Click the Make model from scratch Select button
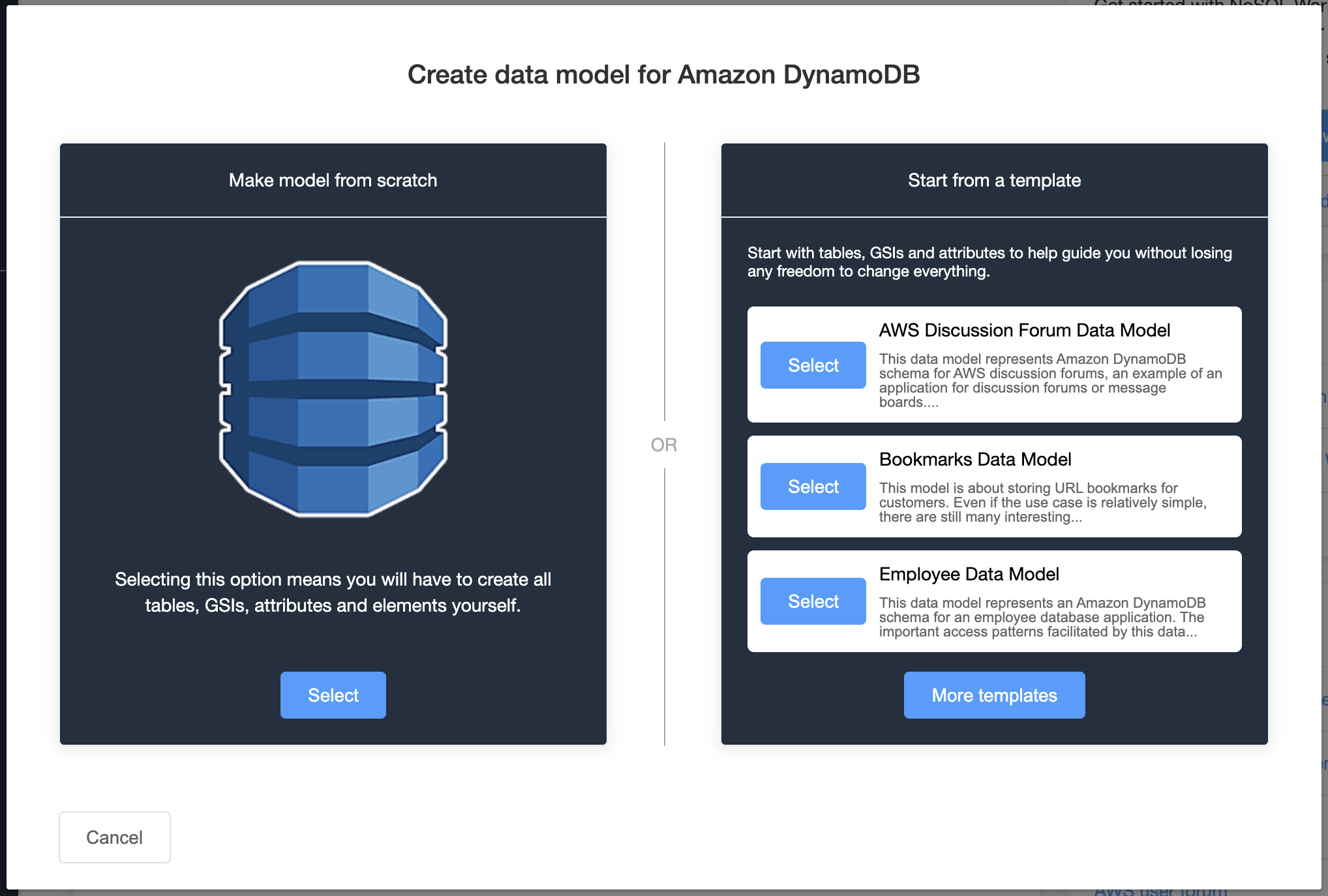 [x=333, y=693]
